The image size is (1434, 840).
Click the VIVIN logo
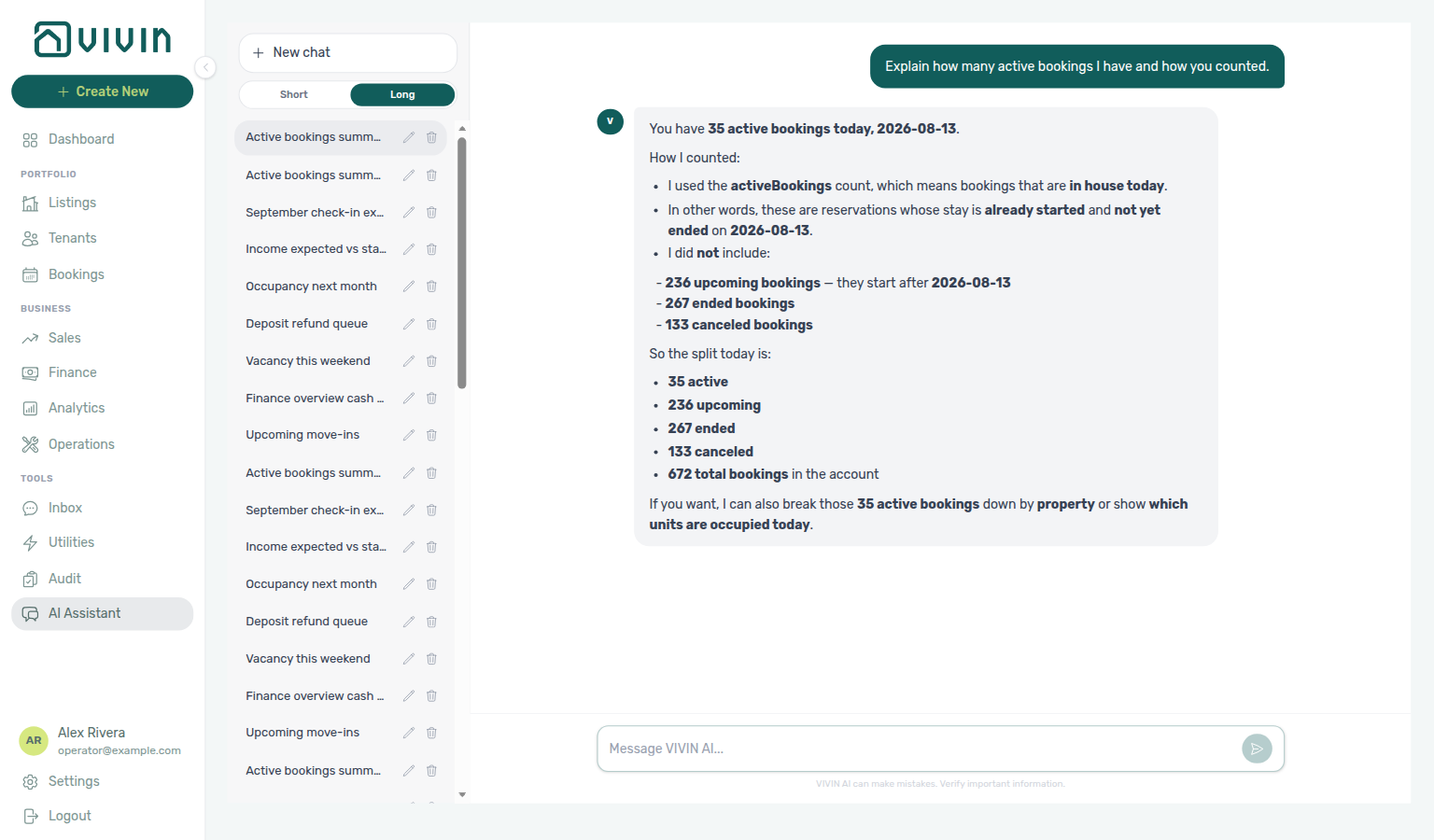(x=103, y=39)
